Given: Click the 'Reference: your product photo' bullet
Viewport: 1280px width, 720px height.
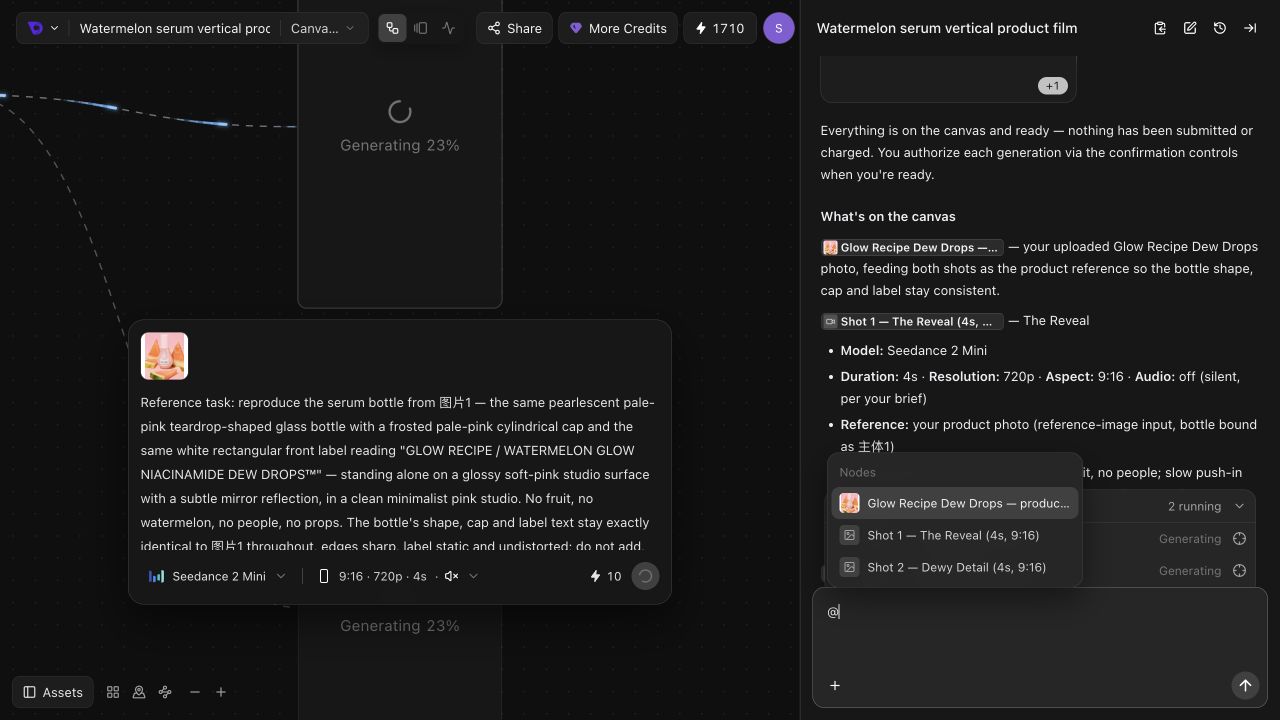Looking at the screenshot, I should [x=1049, y=435].
